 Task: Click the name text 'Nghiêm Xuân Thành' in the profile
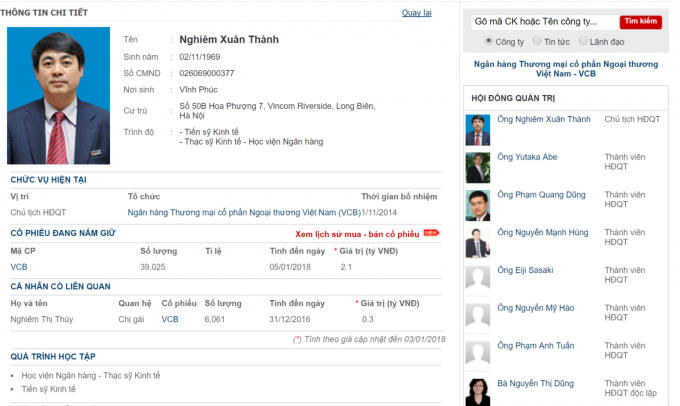229,39
